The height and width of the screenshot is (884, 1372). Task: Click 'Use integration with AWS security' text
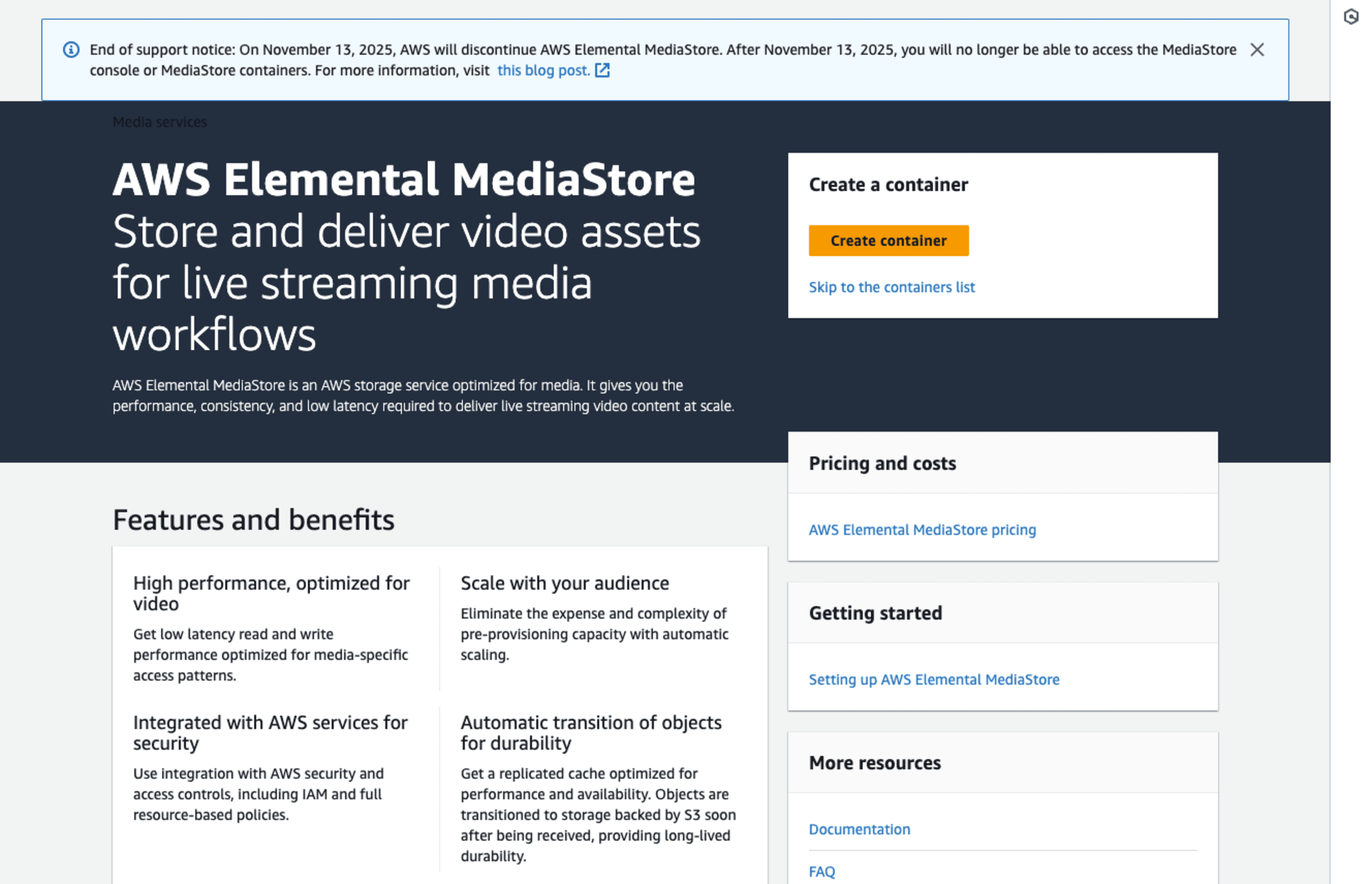coord(259,793)
